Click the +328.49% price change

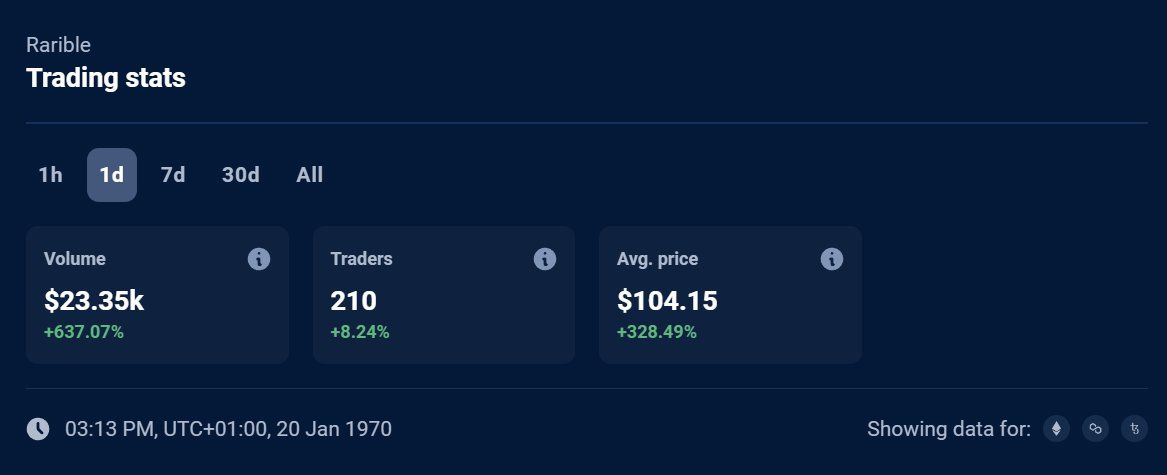[x=657, y=332]
